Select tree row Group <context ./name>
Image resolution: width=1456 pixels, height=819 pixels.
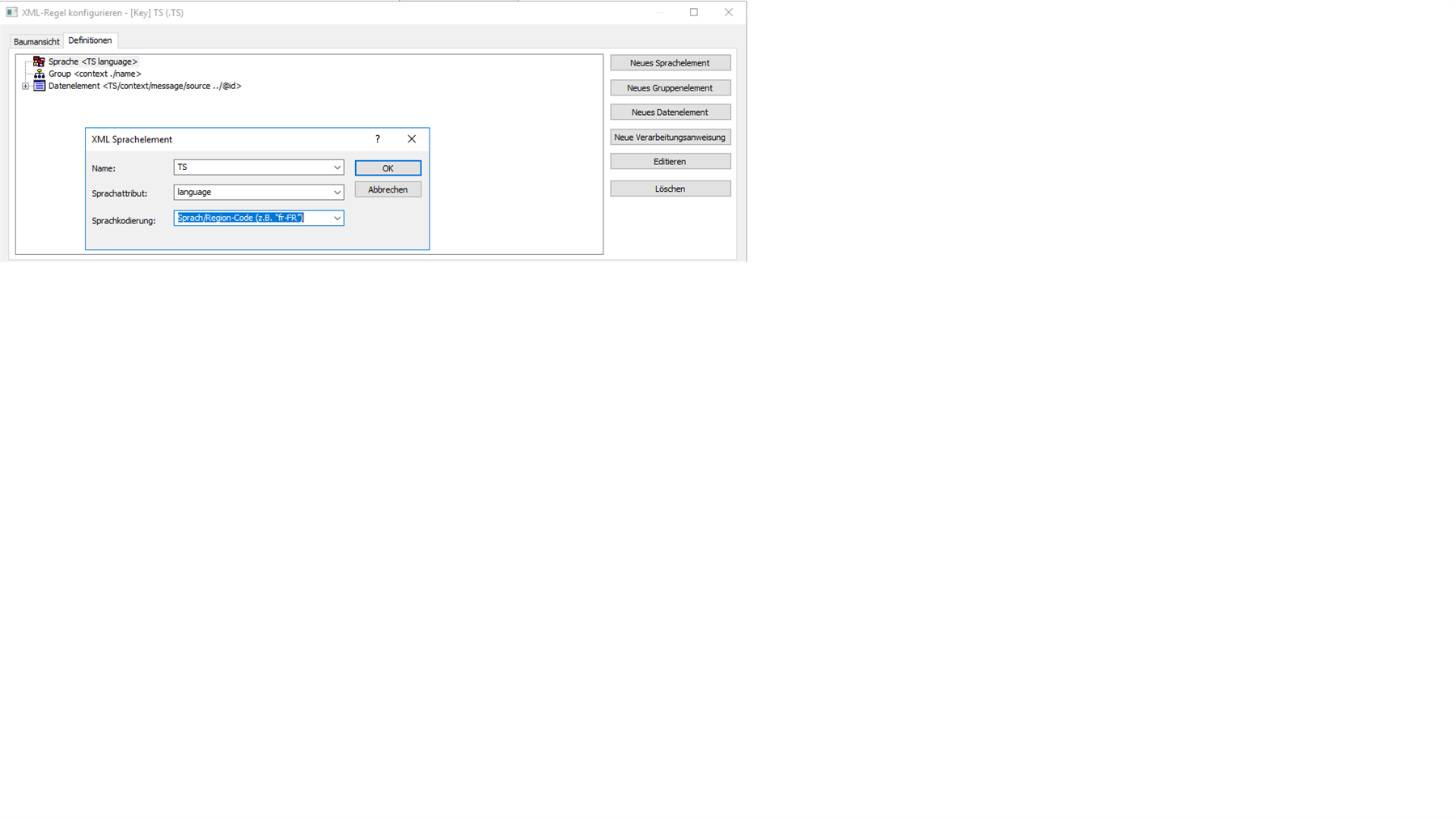[x=95, y=74]
